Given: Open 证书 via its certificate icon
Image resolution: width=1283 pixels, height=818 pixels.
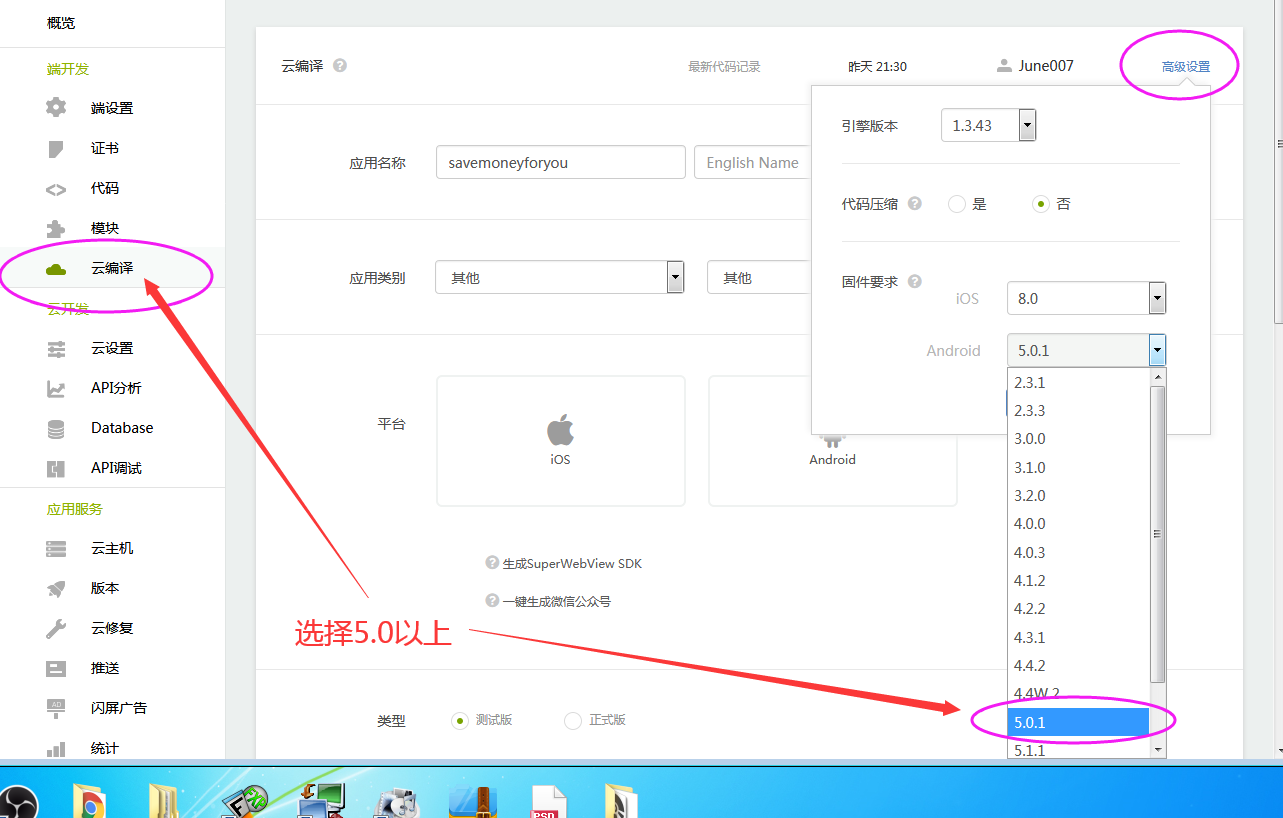Looking at the screenshot, I should tap(56, 148).
